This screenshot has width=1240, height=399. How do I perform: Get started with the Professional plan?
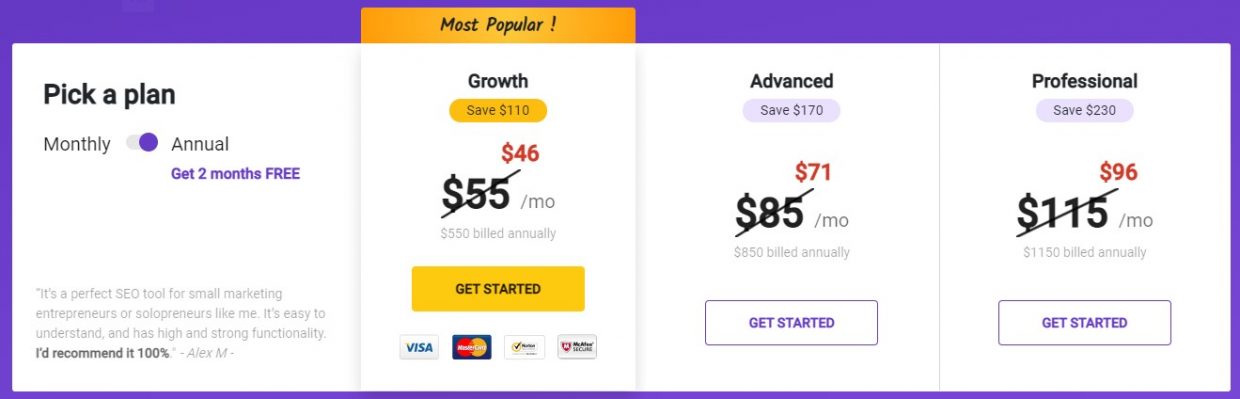click(x=1084, y=323)
